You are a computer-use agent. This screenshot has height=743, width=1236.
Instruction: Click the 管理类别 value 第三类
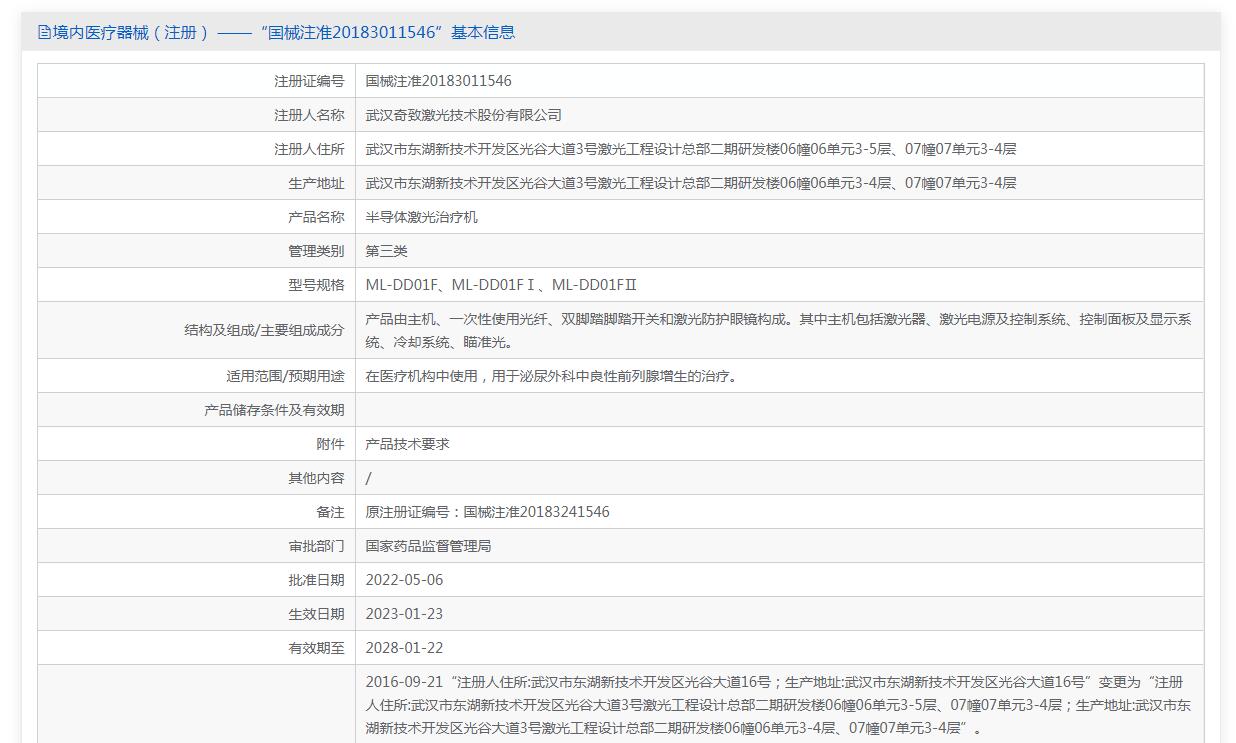(x=386, y=251)
